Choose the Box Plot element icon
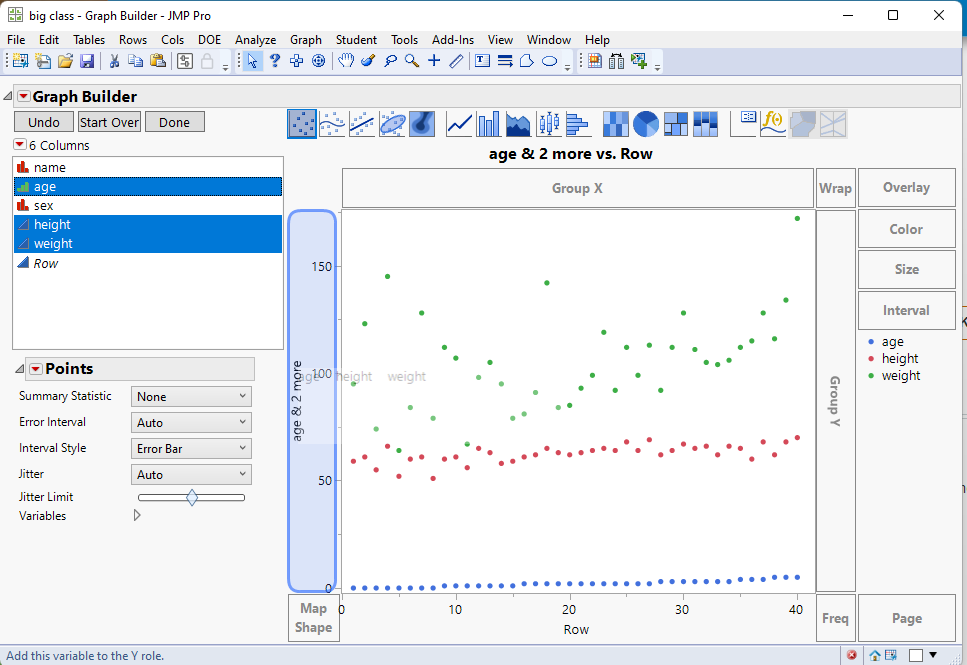Viewport: 967px width, 665px height. click(x=549, y=124)
